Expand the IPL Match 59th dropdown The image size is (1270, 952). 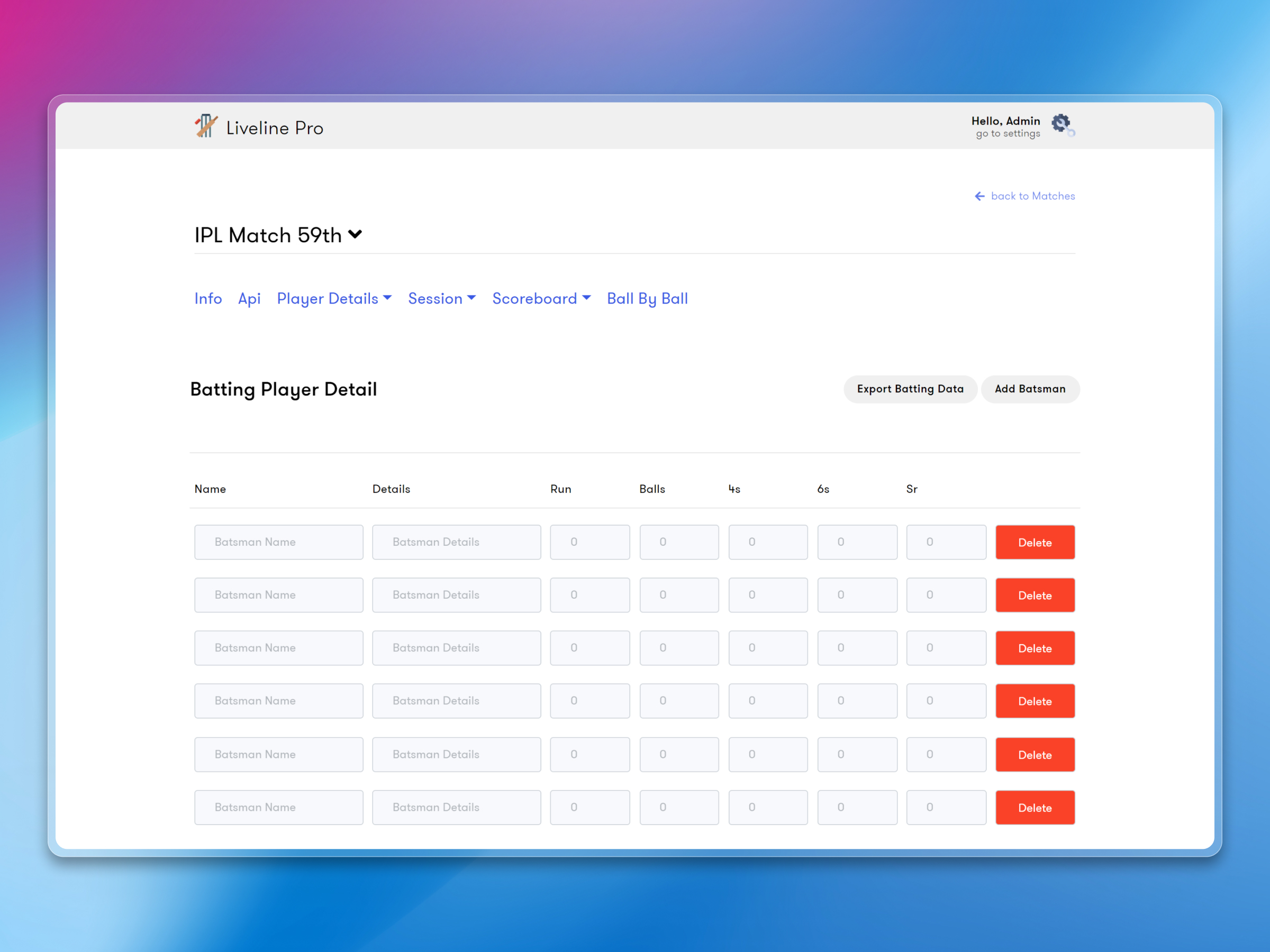pos(355,234)
